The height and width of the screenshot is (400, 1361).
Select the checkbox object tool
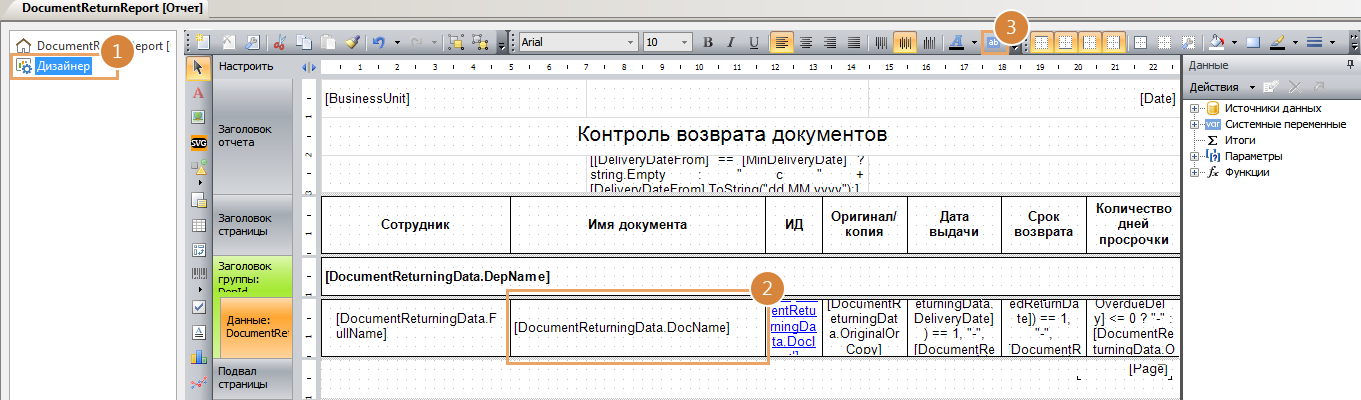pos(198,306)
